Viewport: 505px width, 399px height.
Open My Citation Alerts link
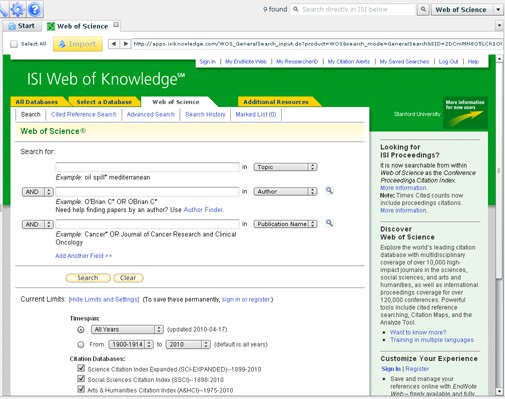[349, 62]
